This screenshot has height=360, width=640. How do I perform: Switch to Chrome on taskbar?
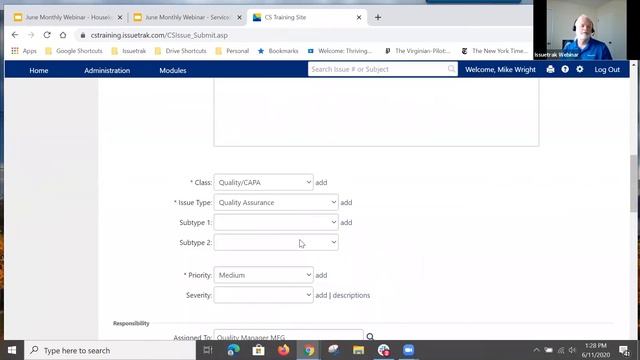pyautogui.click(x=309, y=350)
